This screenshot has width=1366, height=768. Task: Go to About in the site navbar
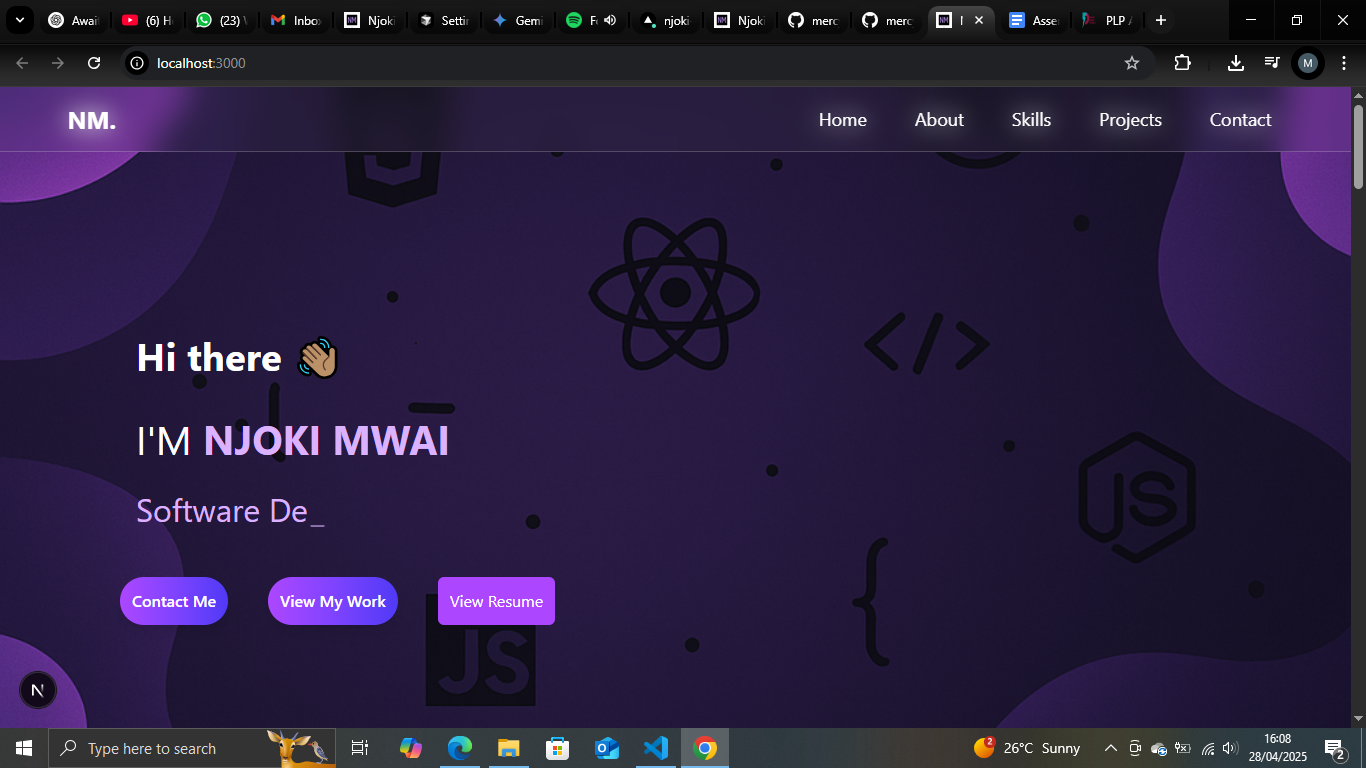(x=939, y=120)
